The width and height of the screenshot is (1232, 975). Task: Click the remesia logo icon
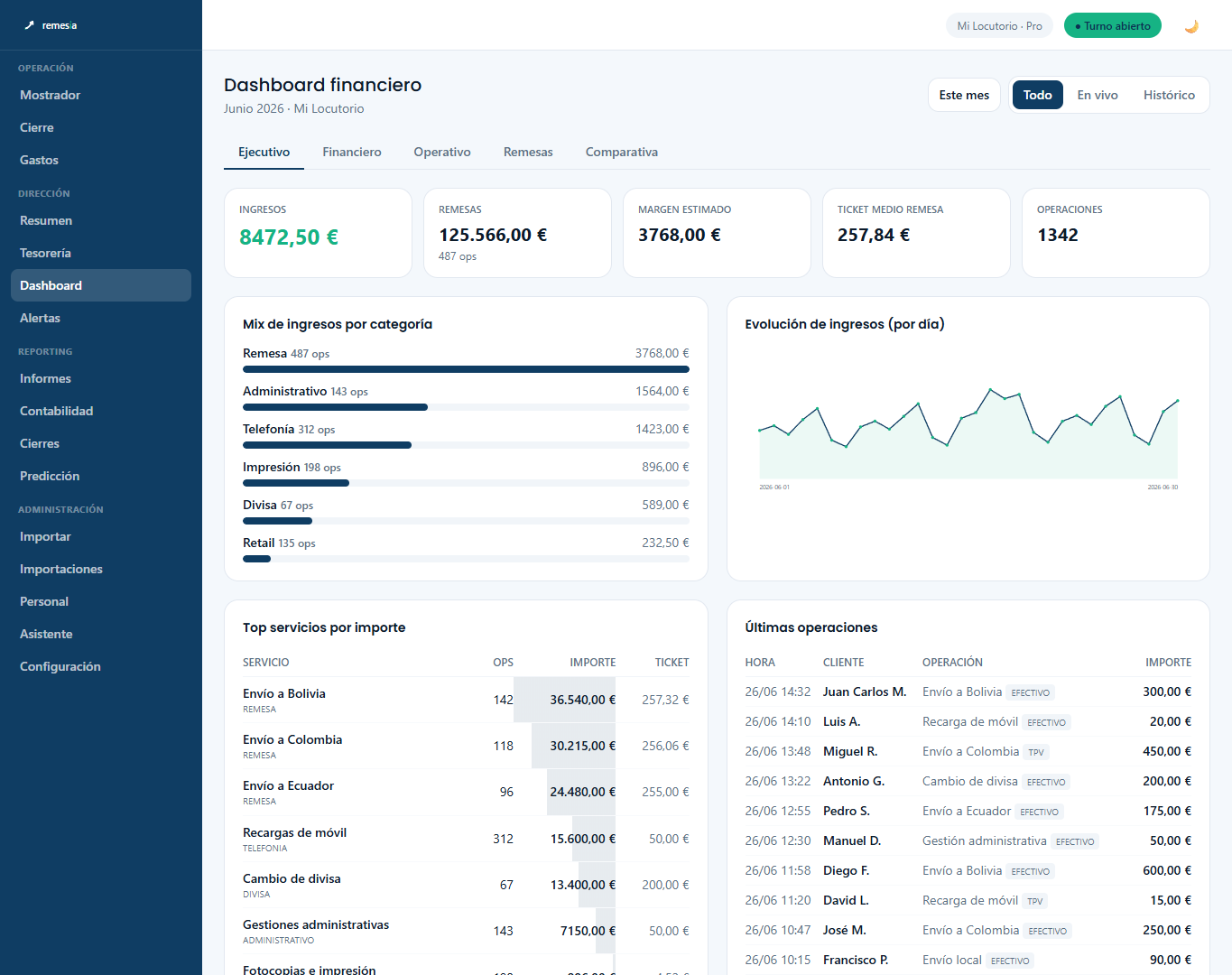tap(29, 25)
